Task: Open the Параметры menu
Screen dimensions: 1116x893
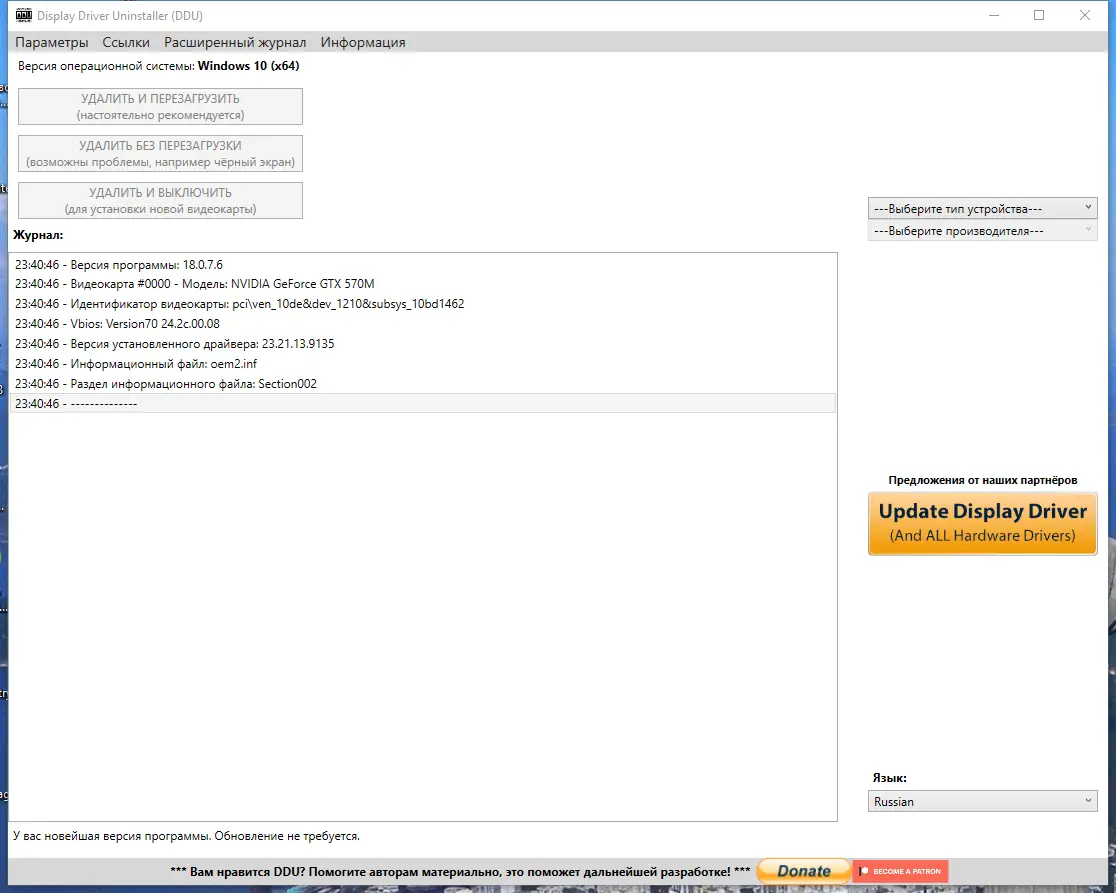Action: pos(52,42)
